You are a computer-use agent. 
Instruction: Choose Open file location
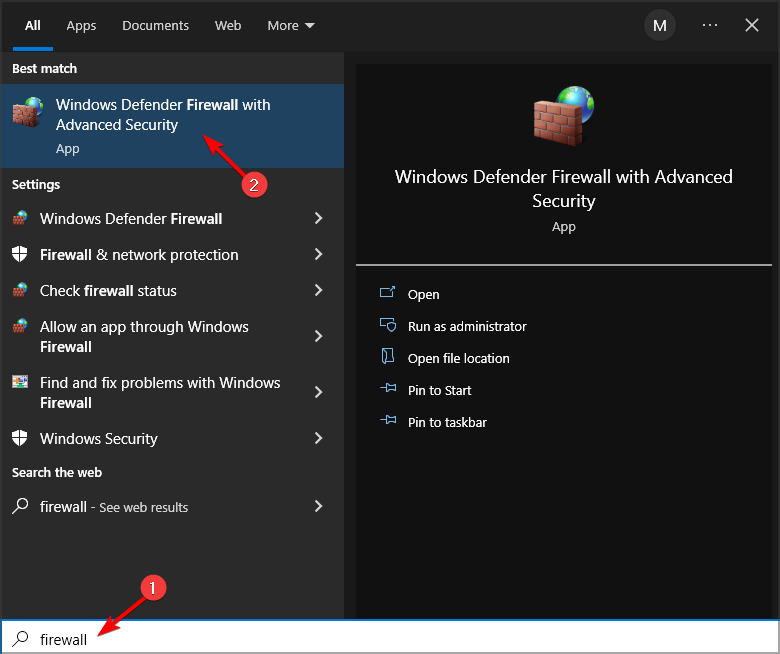tap(459, 358)
